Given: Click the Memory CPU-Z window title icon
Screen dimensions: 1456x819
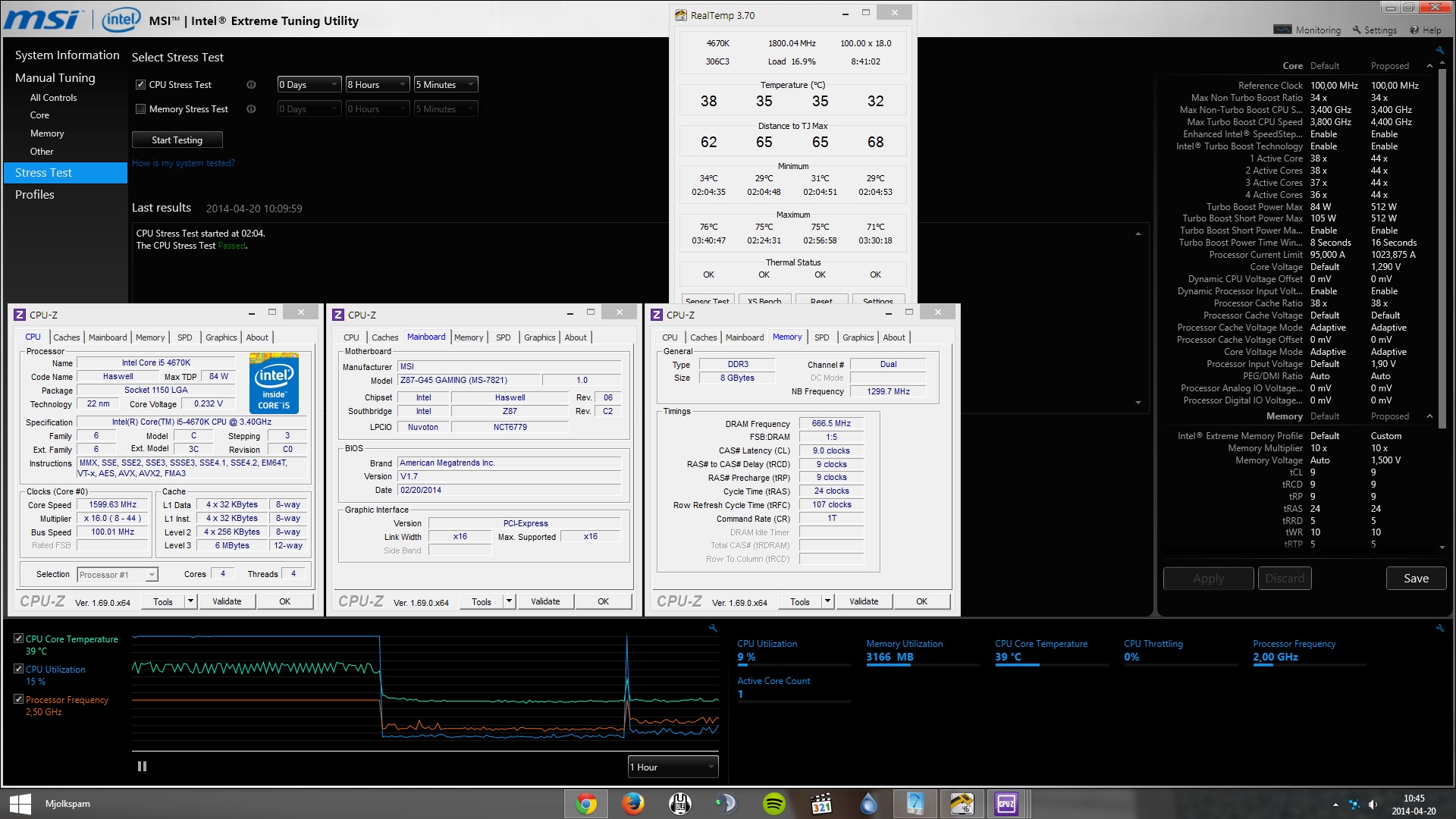Looking at the screenshot, I should pyautogui.click(x=657, y=315).
